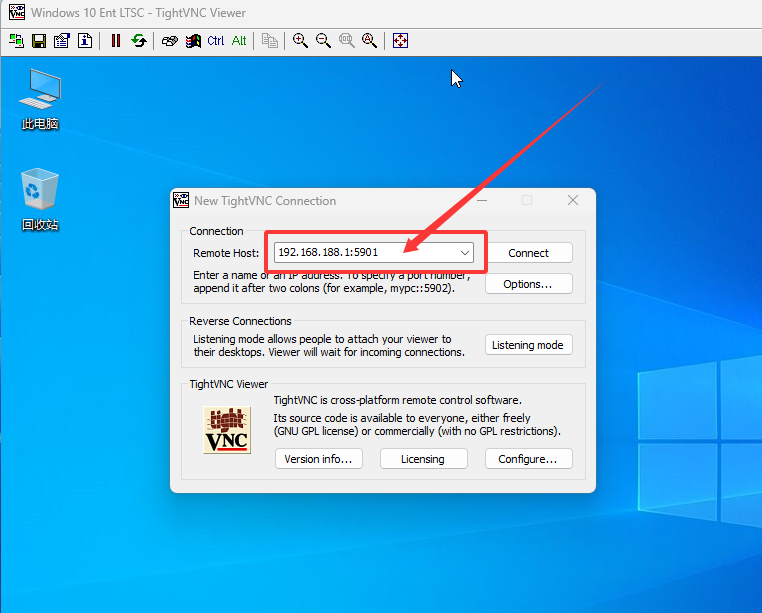The height and width of the screenshot is (613, 762).
Task: Expand the Remote Host dropdown arrow
Action: pos(465,253)
